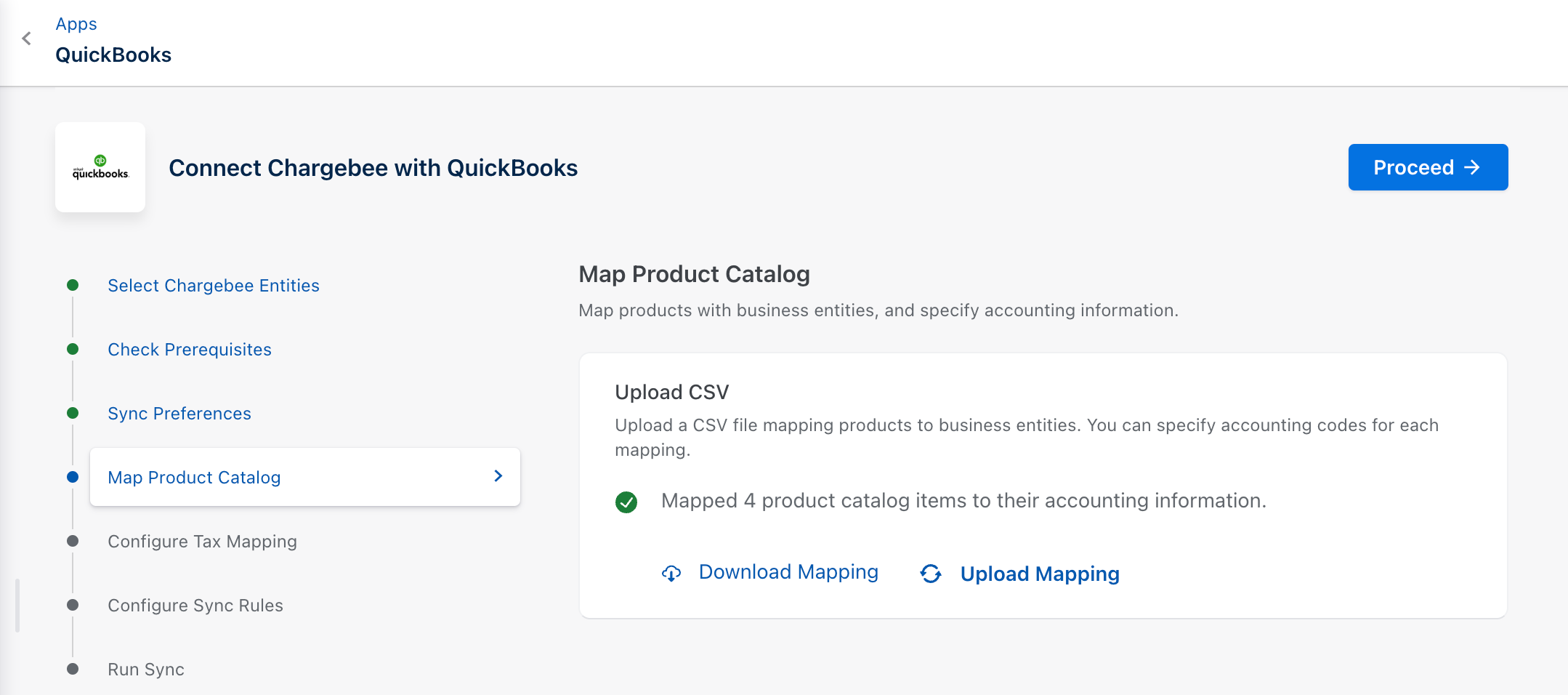Viewport: 1568px width, 695px height.
Task: Click the QuickBooks logo thumbnail
Action: [100, 167]
